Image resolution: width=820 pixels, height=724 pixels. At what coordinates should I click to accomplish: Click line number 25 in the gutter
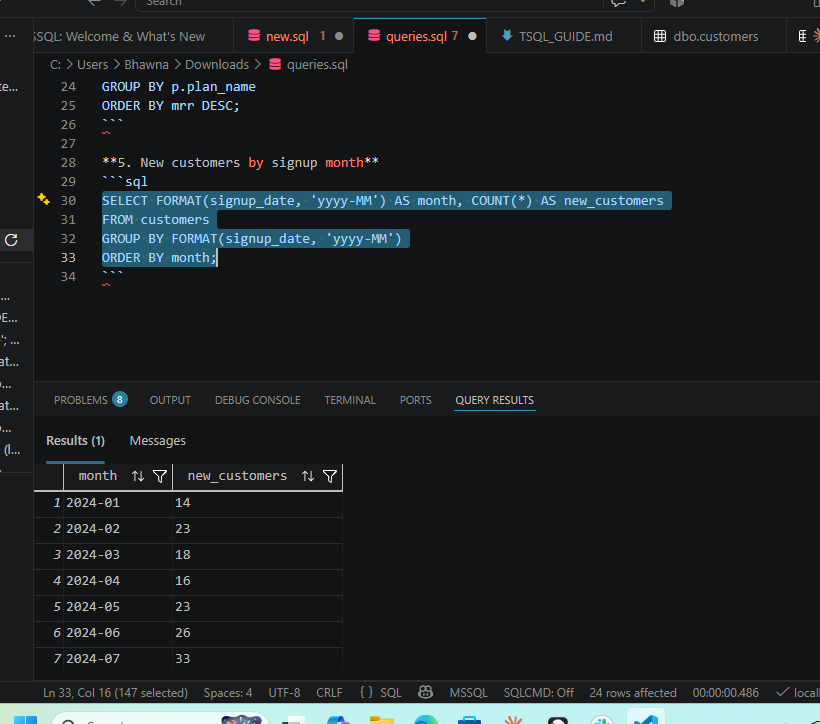coord(68,106)
